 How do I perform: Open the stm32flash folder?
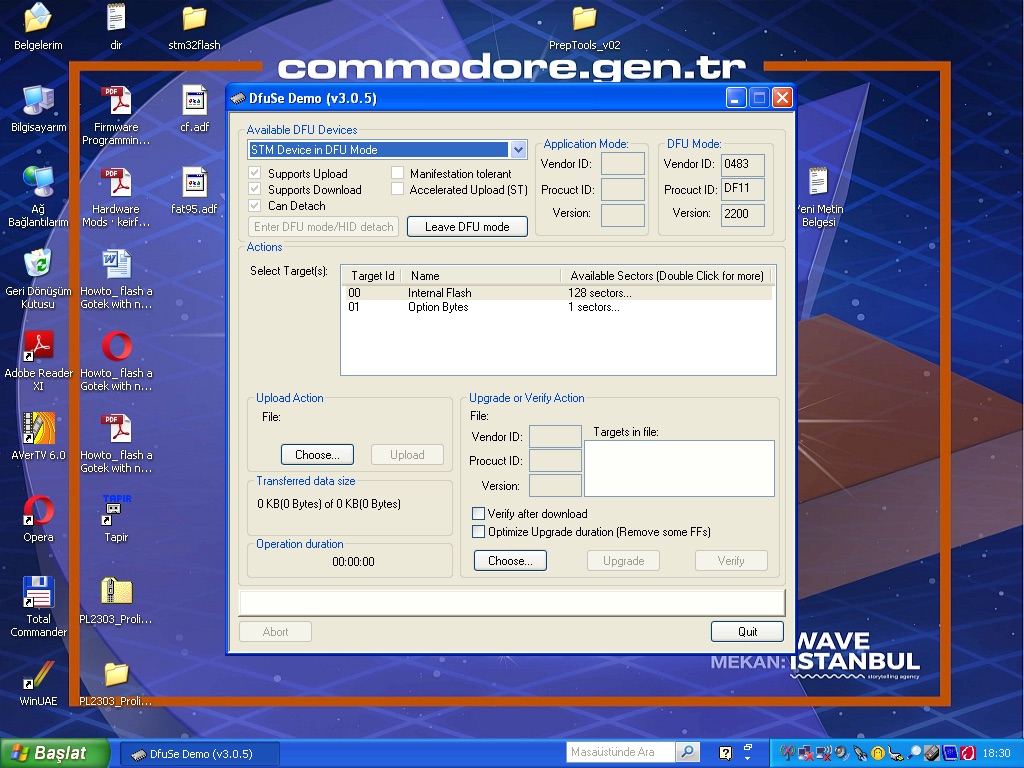194,19
